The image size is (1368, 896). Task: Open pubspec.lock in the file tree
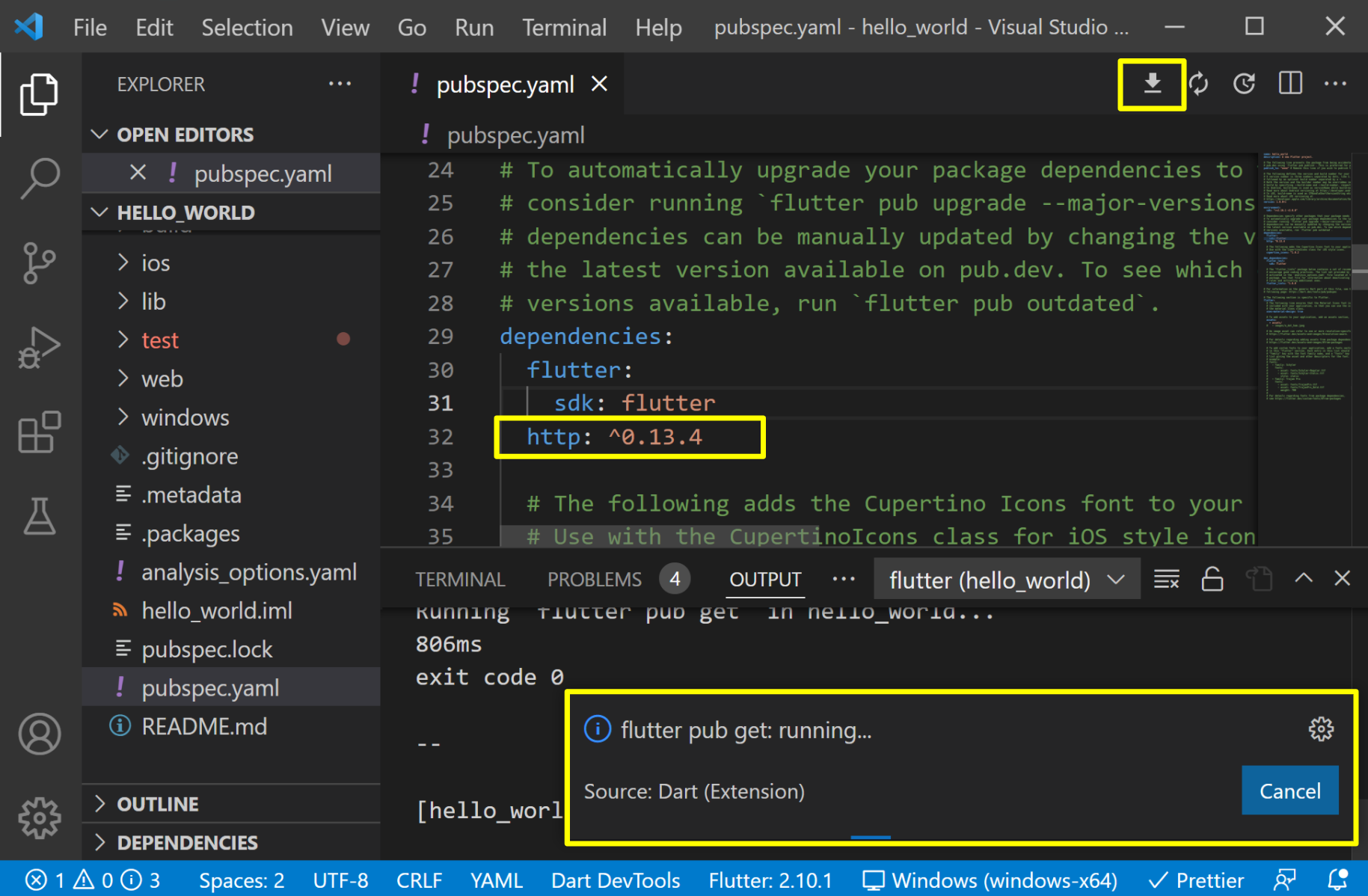[x=231, y=649]
